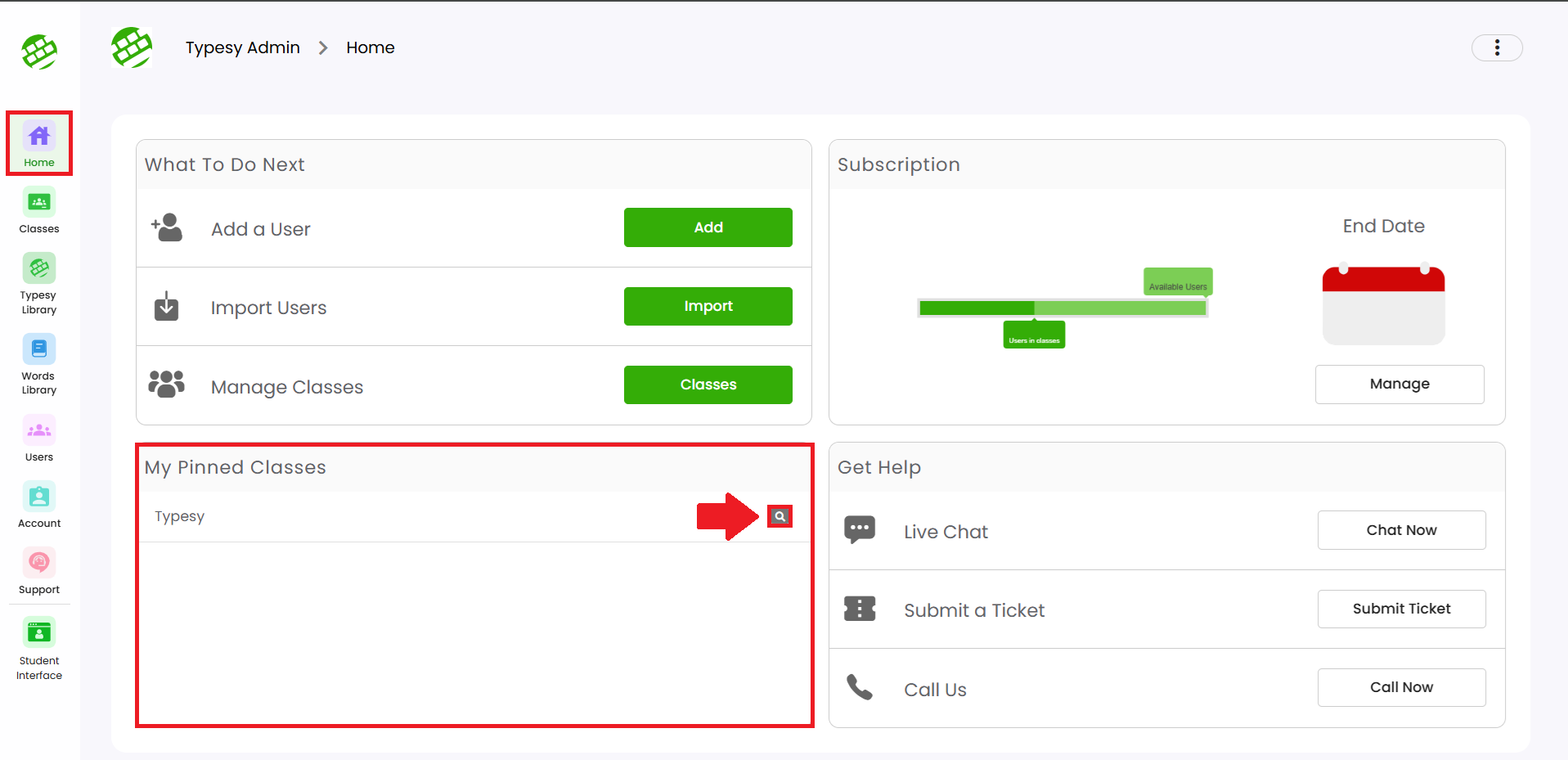Open the Account sidebar icon
1568x760 pixels.
click(39, 505)
